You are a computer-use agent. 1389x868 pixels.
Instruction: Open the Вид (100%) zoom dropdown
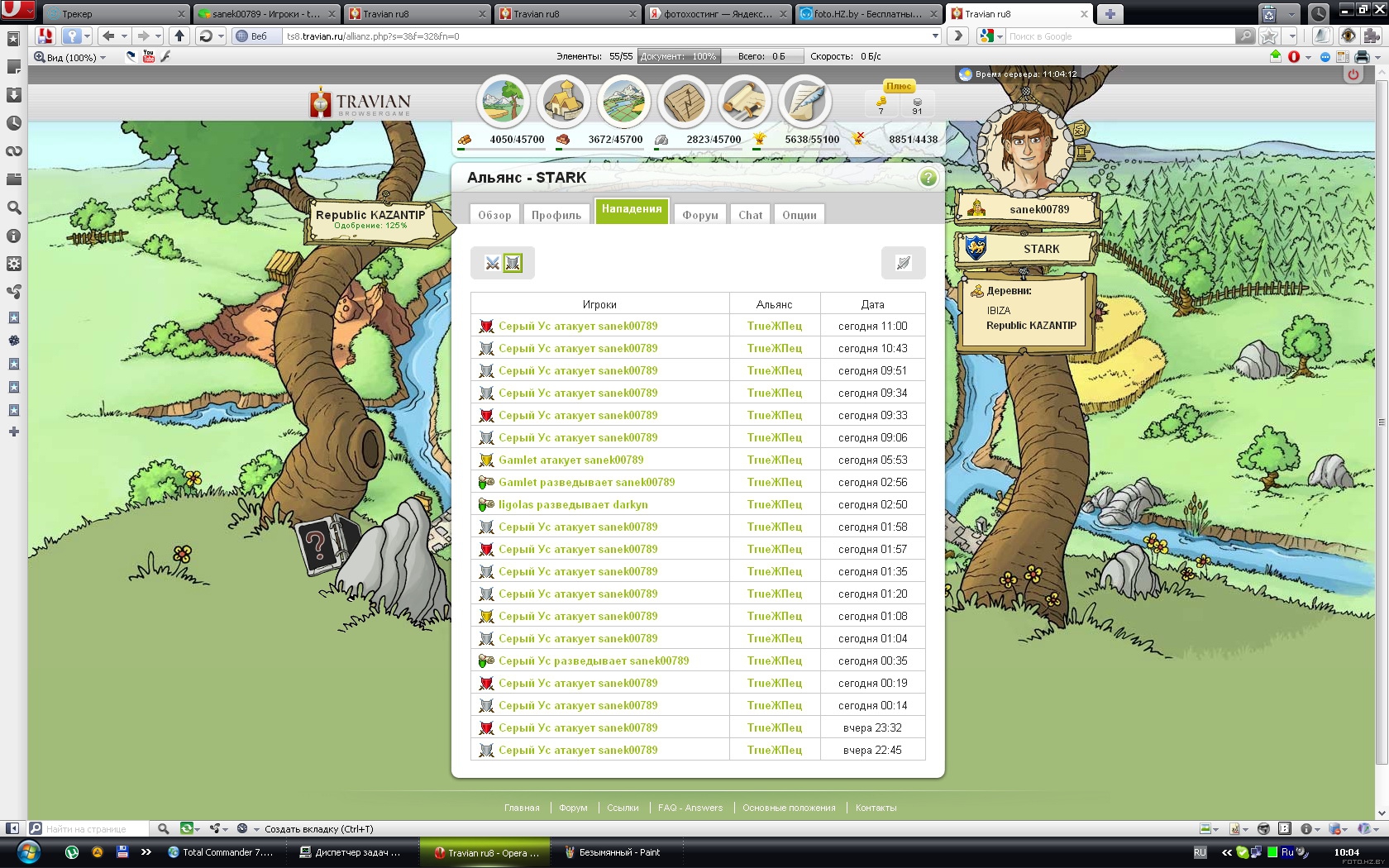(69, 57)
